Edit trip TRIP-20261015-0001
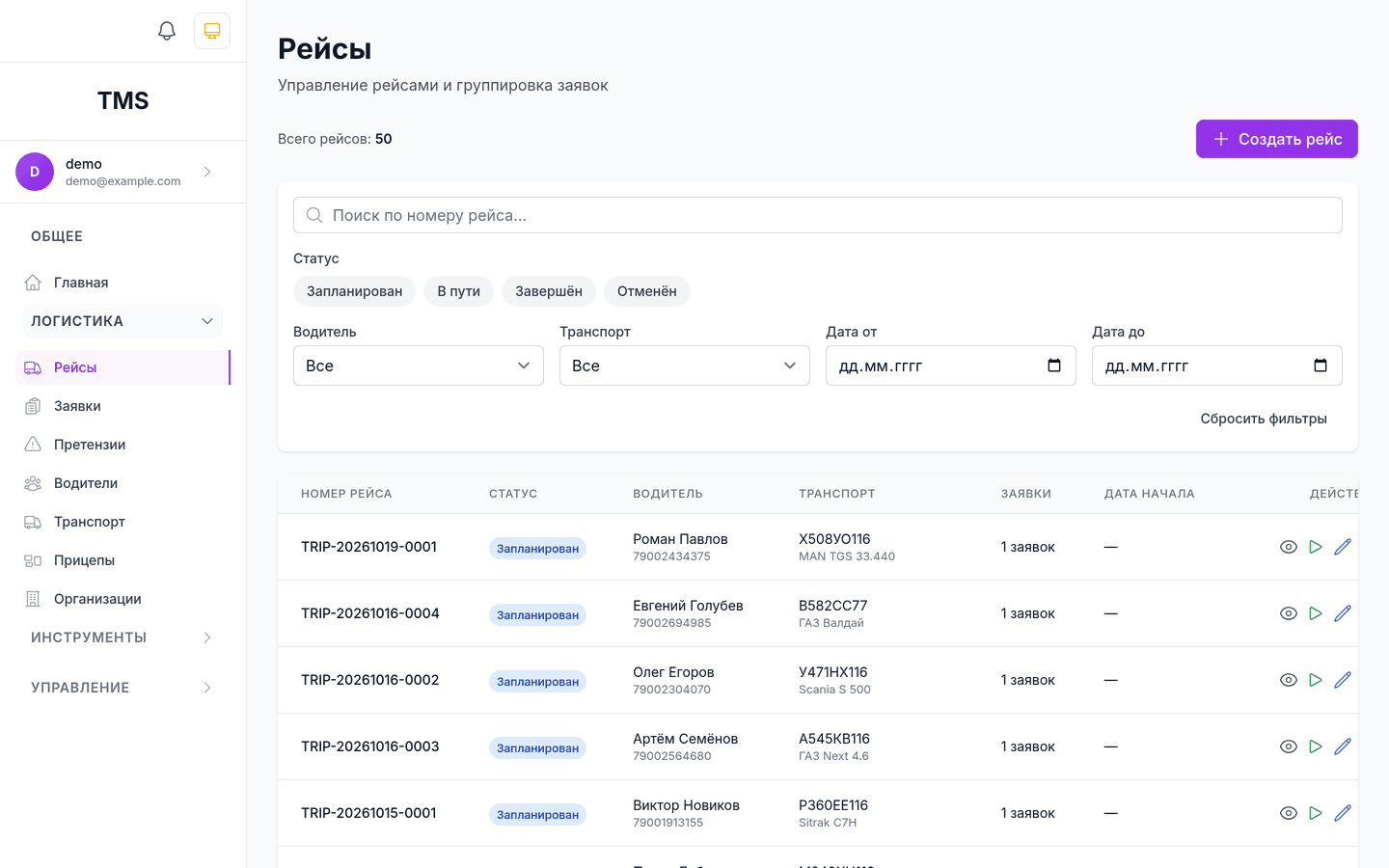The width and height of the screenshot is (1389, 868). [1343, 813]
